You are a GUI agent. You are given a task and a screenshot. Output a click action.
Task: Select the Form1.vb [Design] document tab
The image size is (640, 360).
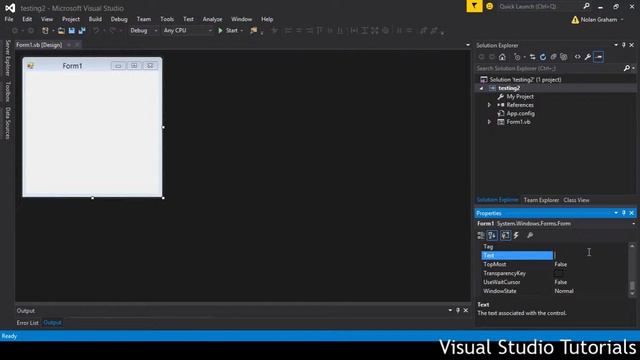[39, 45]
